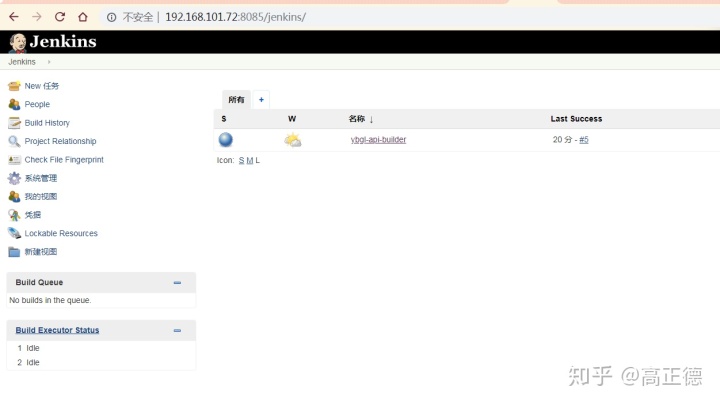Viewport: 720px width, 405px height.
Task: Set icon size to M
Action: pyautogui.click(x=250, y=160)
